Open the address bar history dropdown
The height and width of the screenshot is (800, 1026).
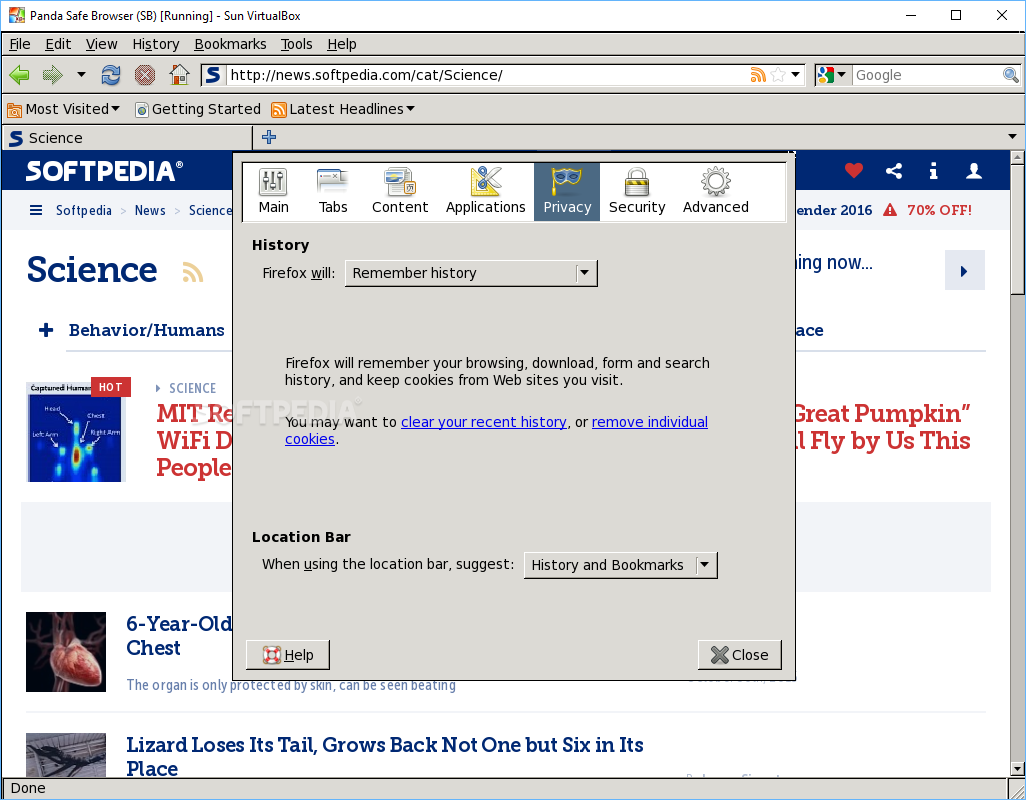(x=795, y=75)
